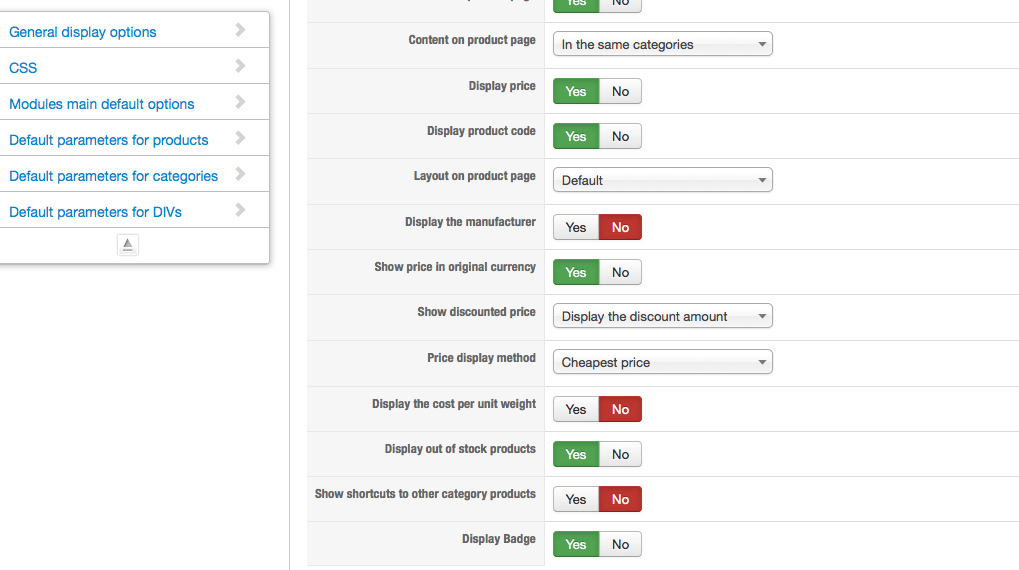Click chevron beside Default parameters for DIVs
This screenshot has height=570, width=1019.
[240, 210]
